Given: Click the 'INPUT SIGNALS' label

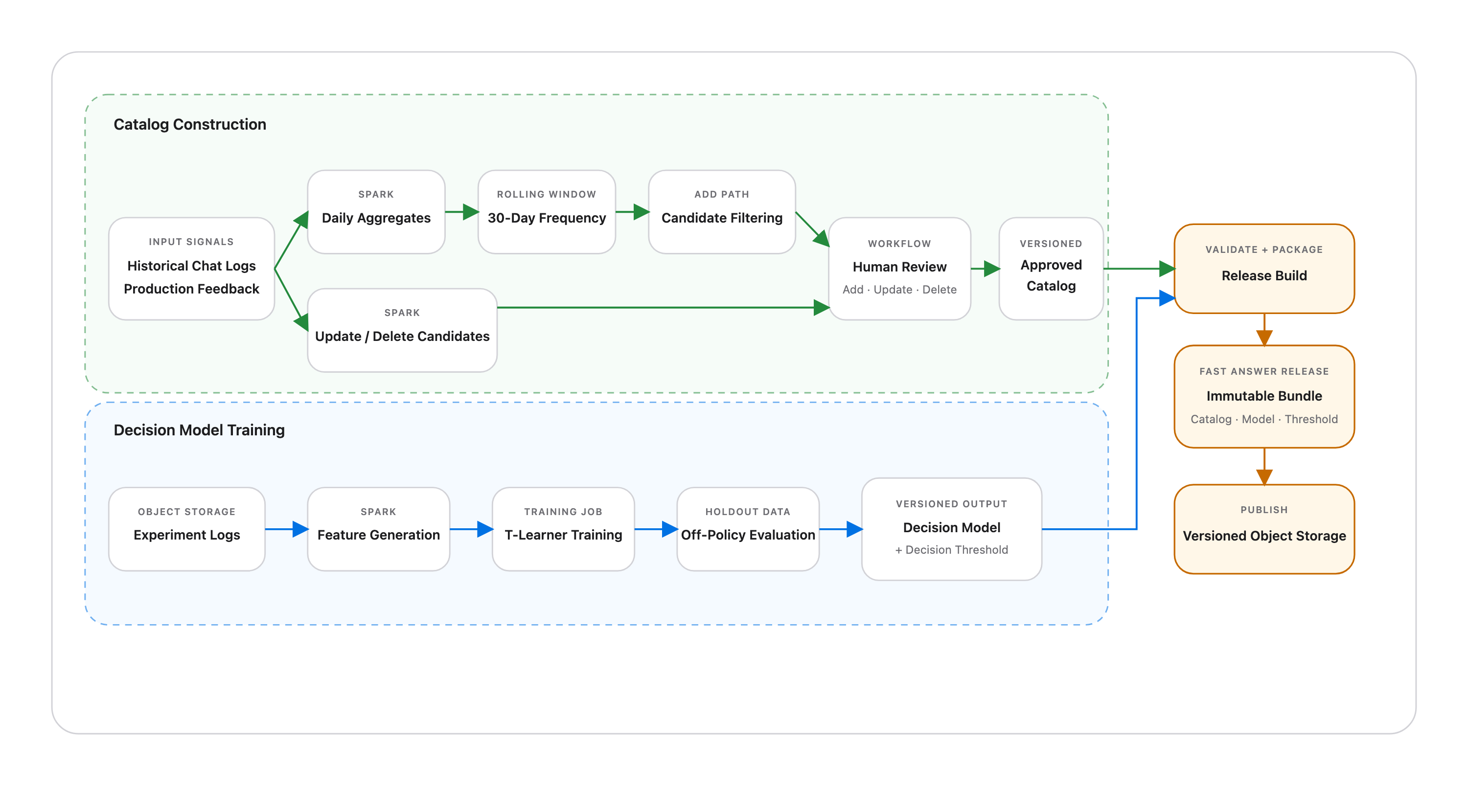Looking at the screenshot, I should [191, 242].
